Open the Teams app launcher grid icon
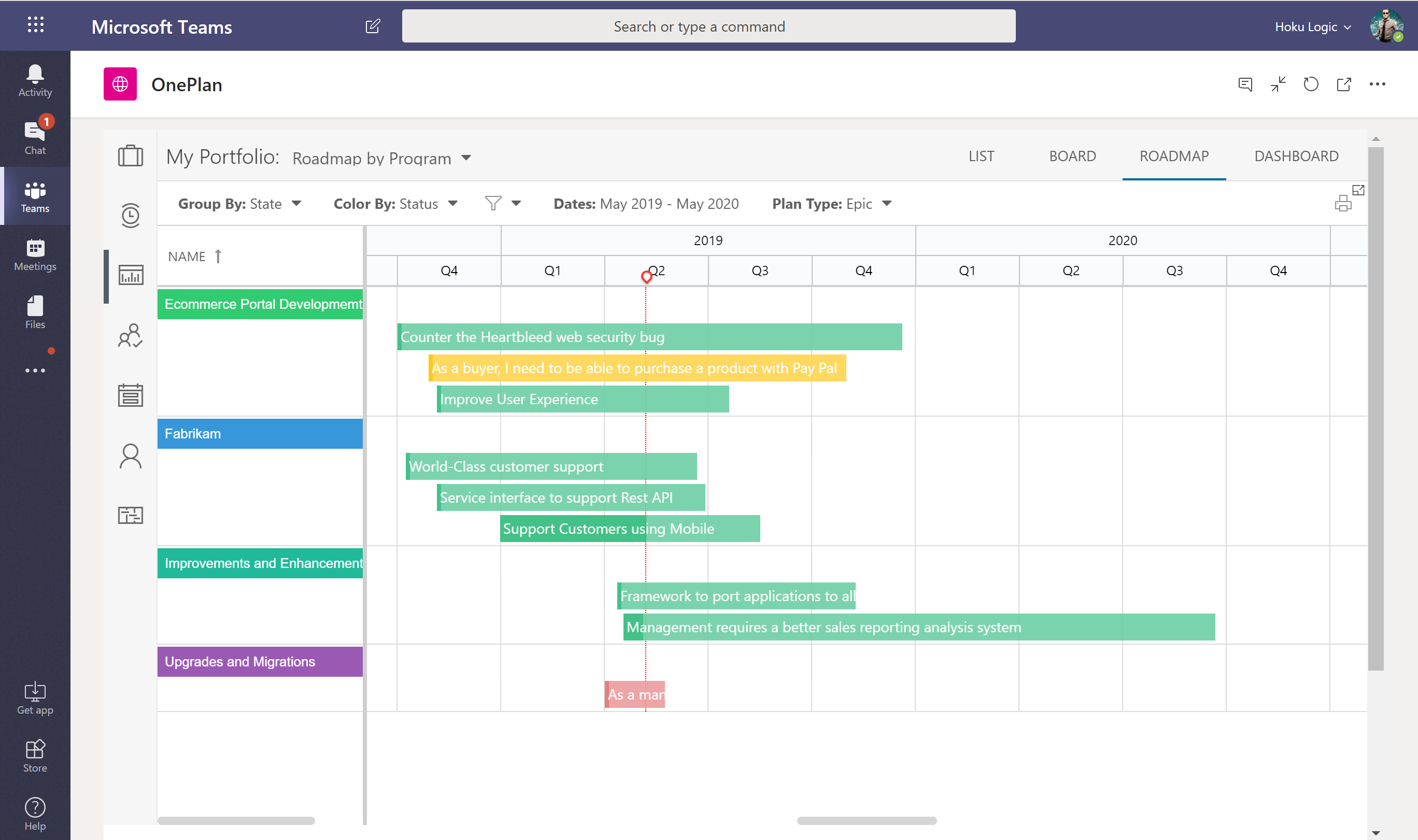This screenshot has height=840, width=1418. (35, 25)
